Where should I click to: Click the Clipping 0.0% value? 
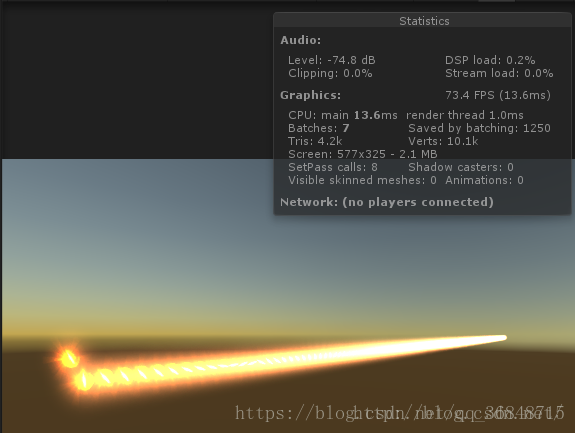click(330, 73)
